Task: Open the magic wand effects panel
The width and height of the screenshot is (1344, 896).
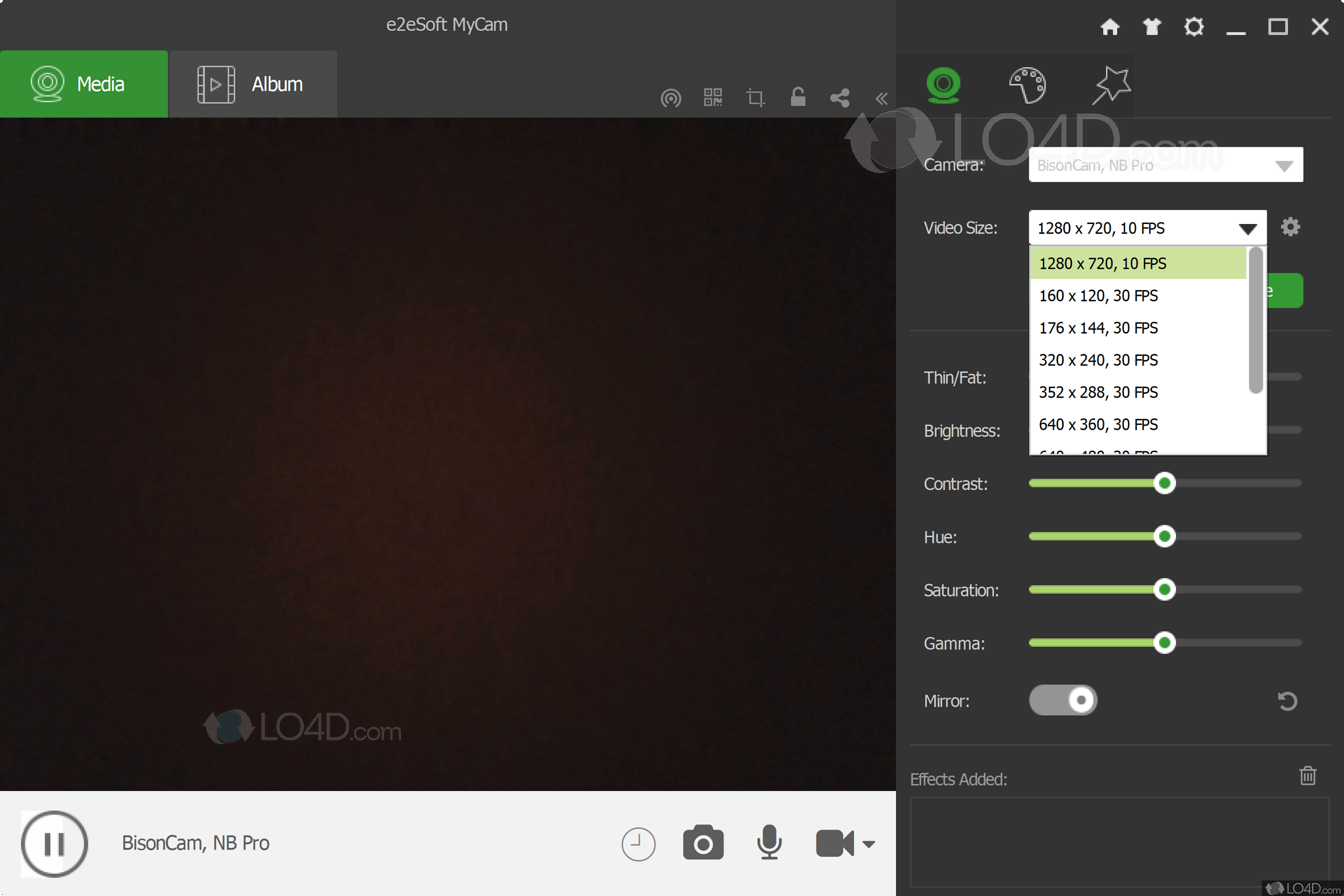Action: point(1111,85)
